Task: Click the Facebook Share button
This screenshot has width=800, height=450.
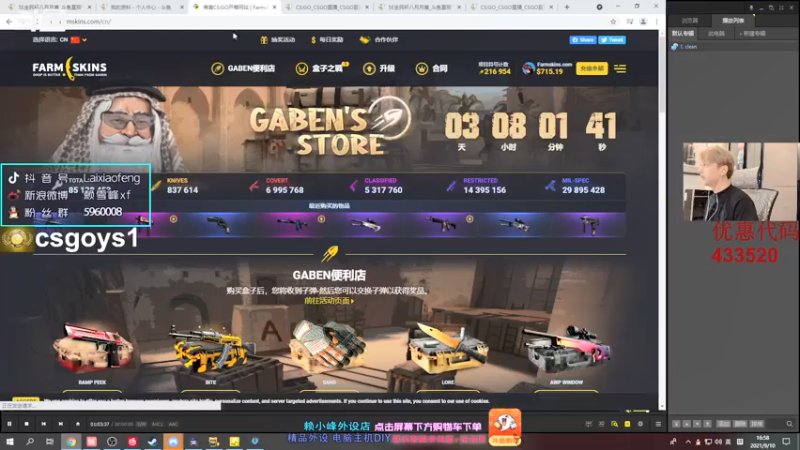Action: 583,40
